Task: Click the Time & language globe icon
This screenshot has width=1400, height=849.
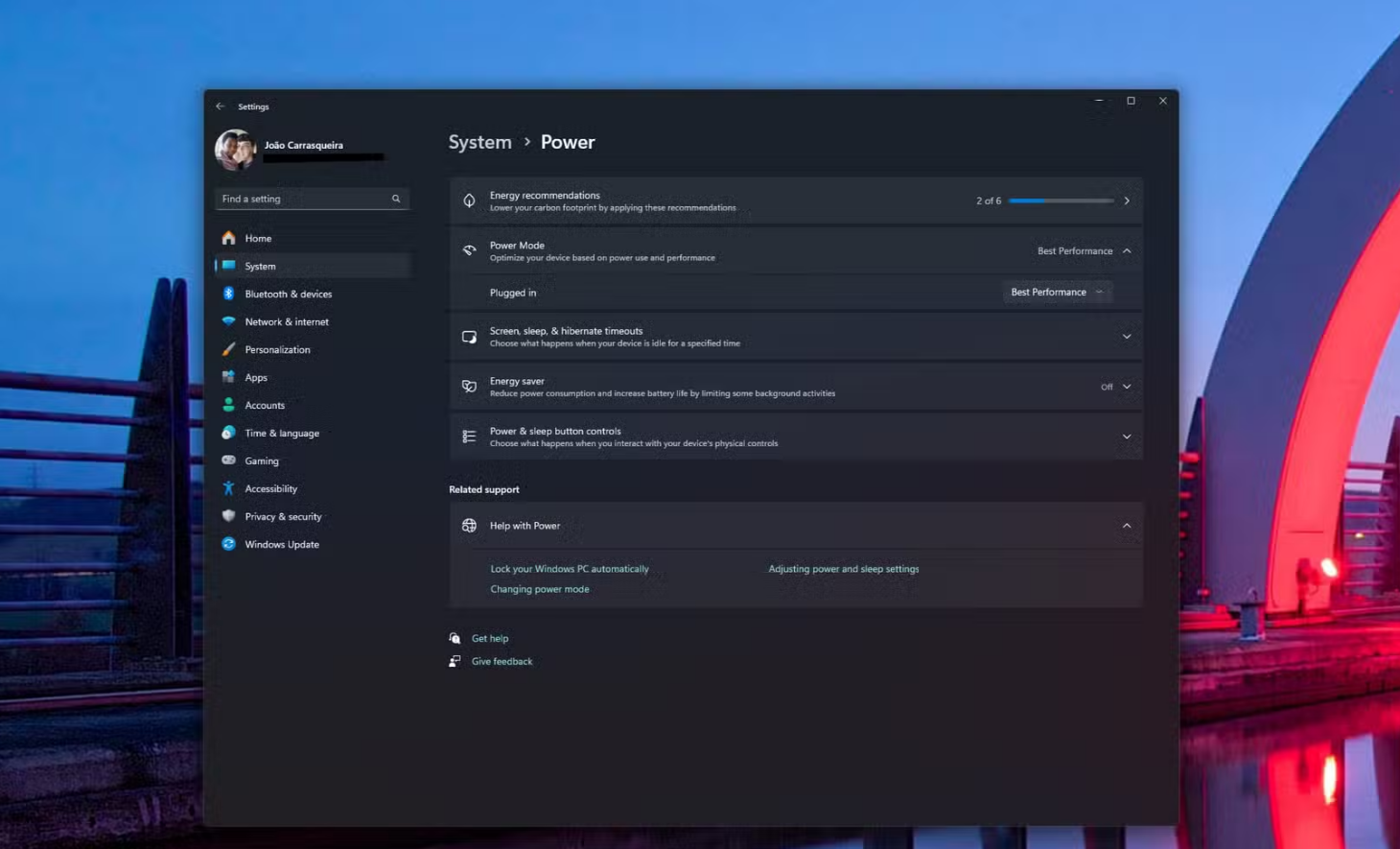Action: point(228,433)
